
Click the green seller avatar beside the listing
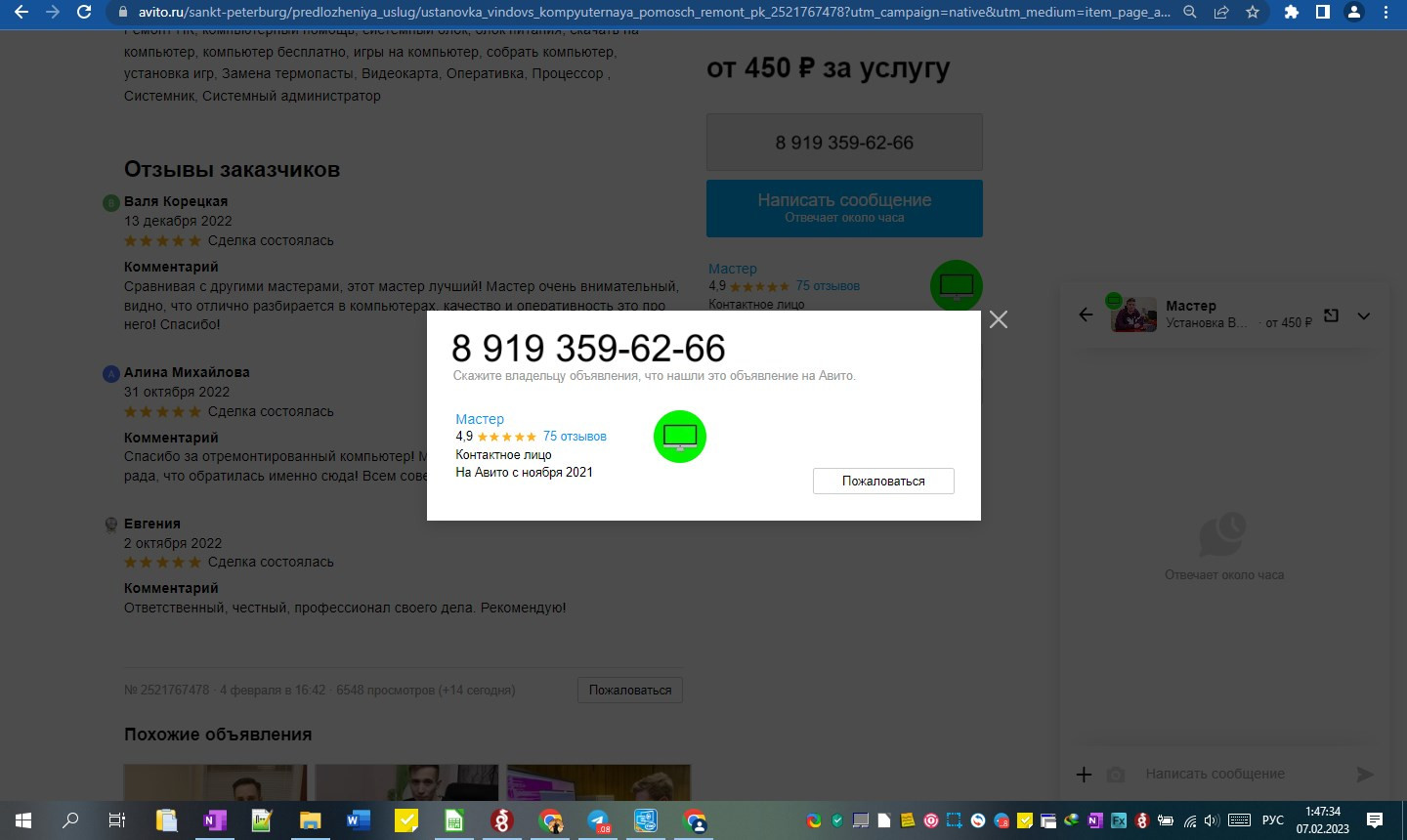tap(956, 285)
